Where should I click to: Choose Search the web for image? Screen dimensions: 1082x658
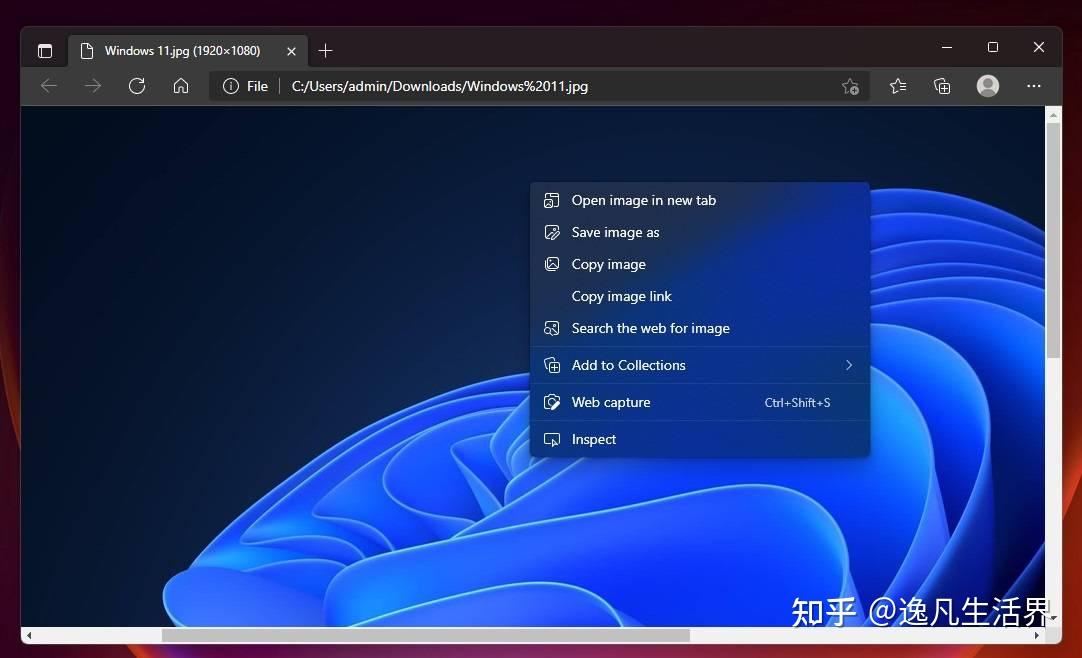tap(650, 328)
